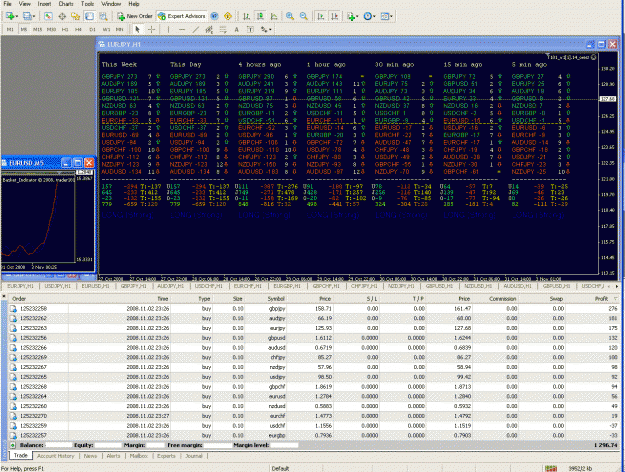The width and height of the screenshot is (625, 472).
Task: Toggle Chart Shift icon
Action: coord(334,16)
